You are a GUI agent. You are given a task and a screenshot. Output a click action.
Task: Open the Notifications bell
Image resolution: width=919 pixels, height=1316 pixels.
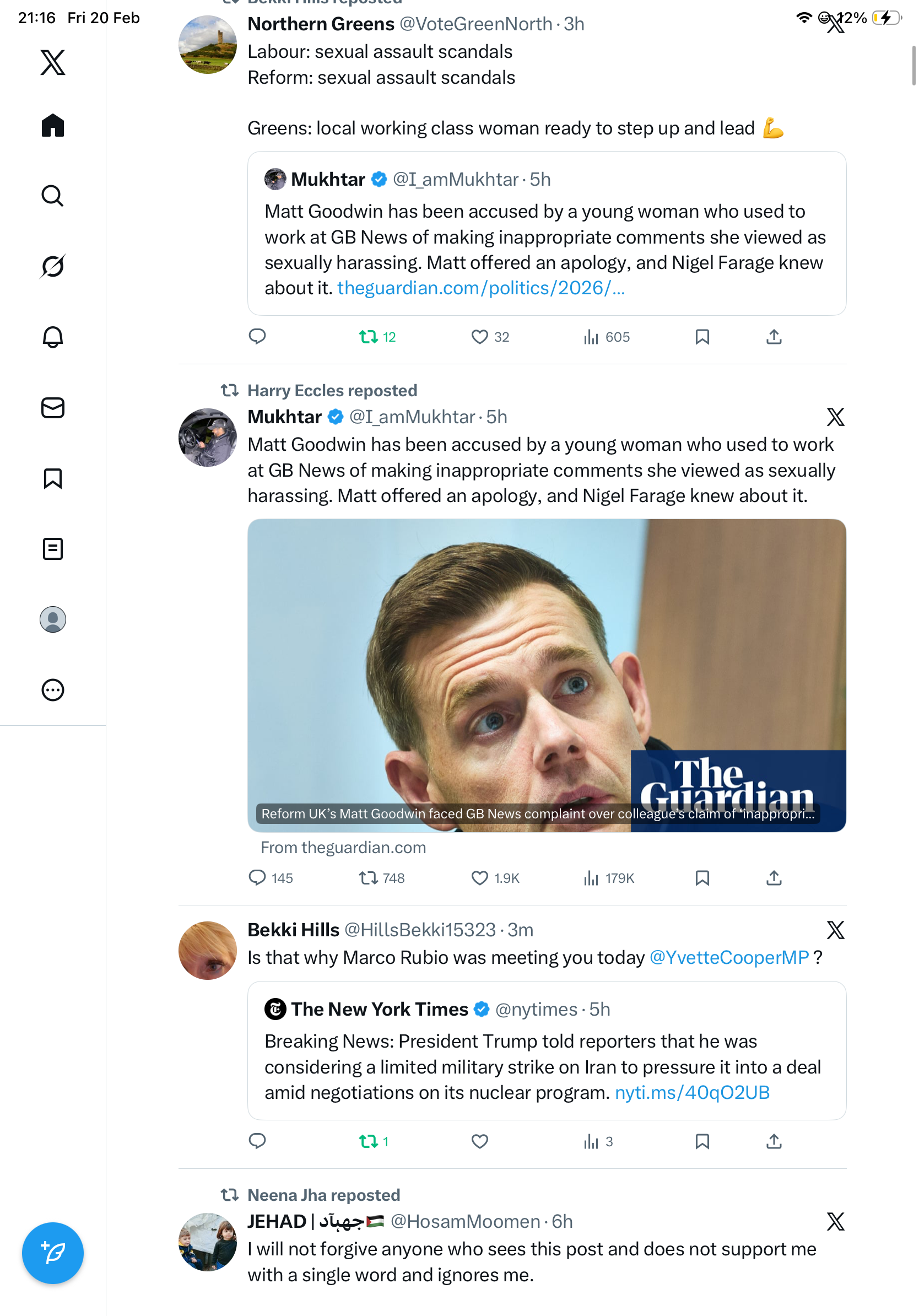[x=53, y=337]
